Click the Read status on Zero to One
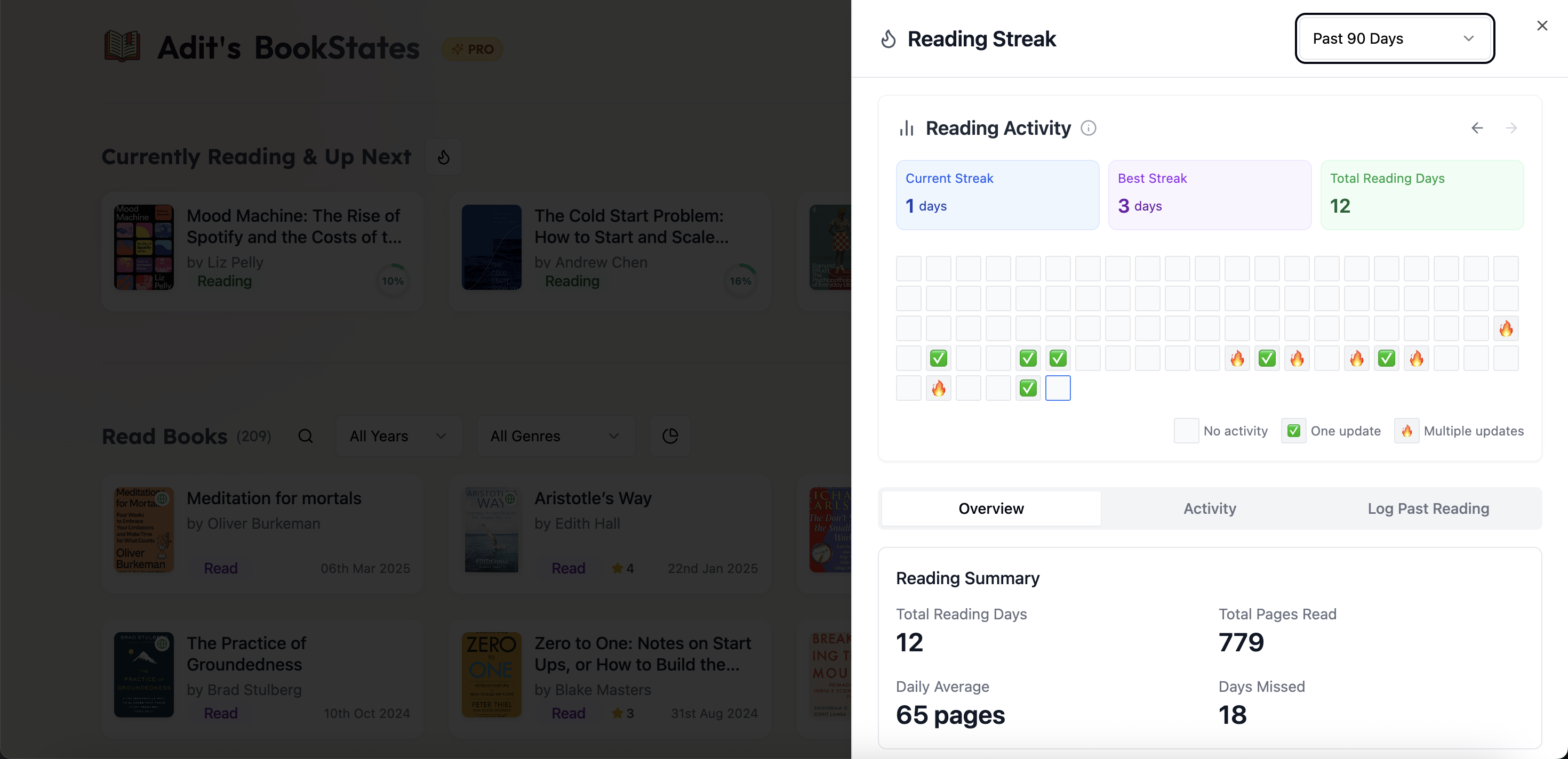Viewport: 1568px width, 759px height. [569, 713]
